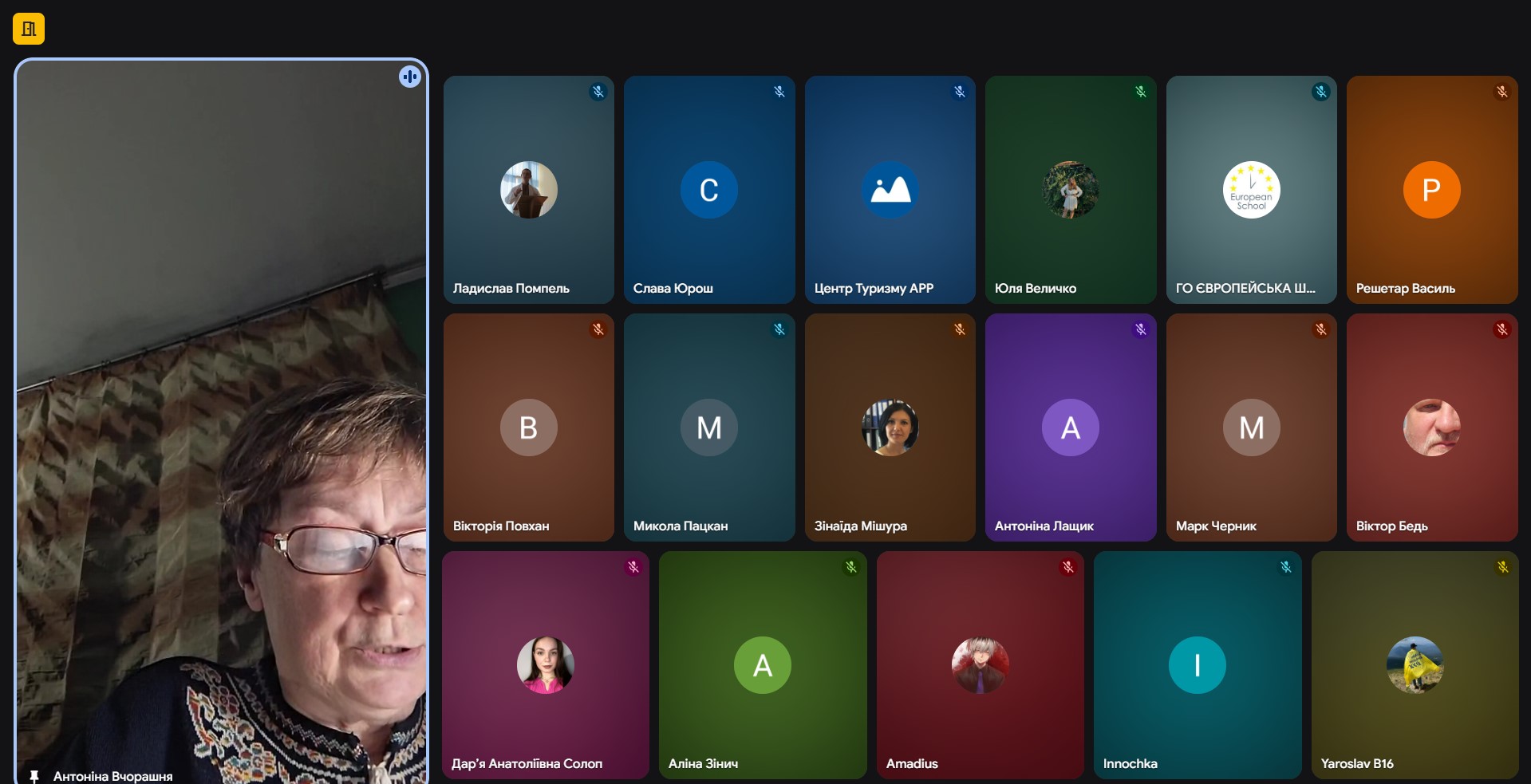Click the European School logo avatar
Screen dimensions: 1531x784
pyautogui.click(x=1252, y=190)
